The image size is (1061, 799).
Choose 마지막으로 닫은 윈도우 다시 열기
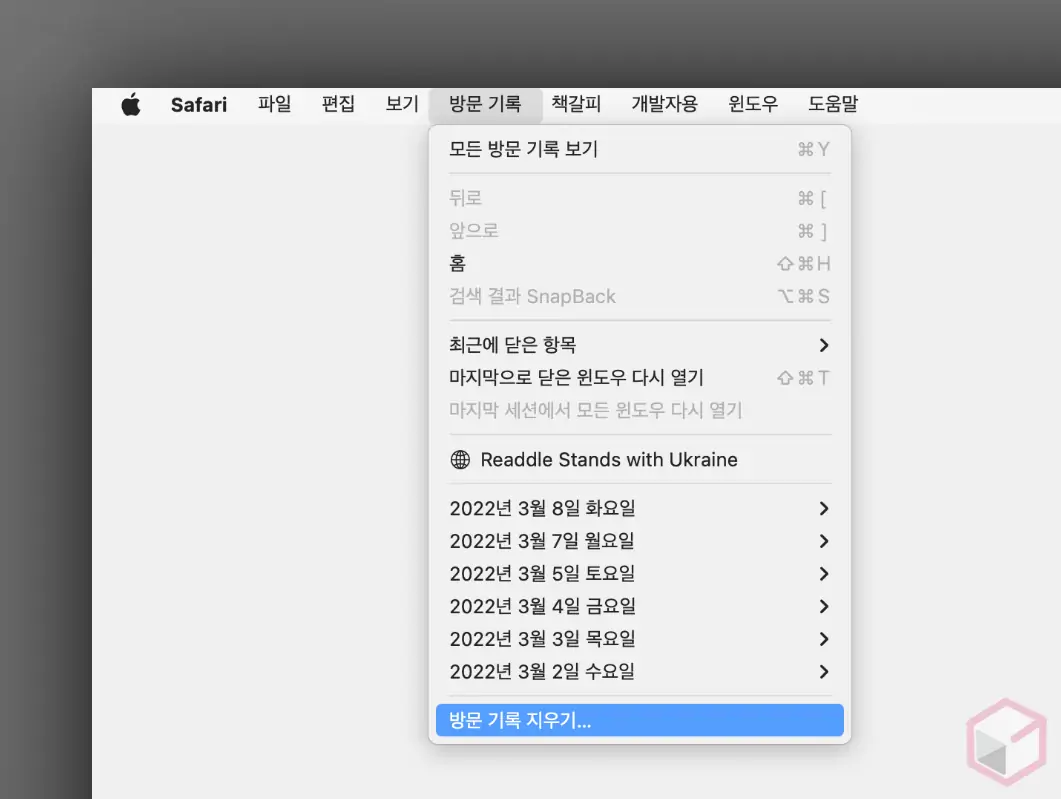[x=639, y=378]
